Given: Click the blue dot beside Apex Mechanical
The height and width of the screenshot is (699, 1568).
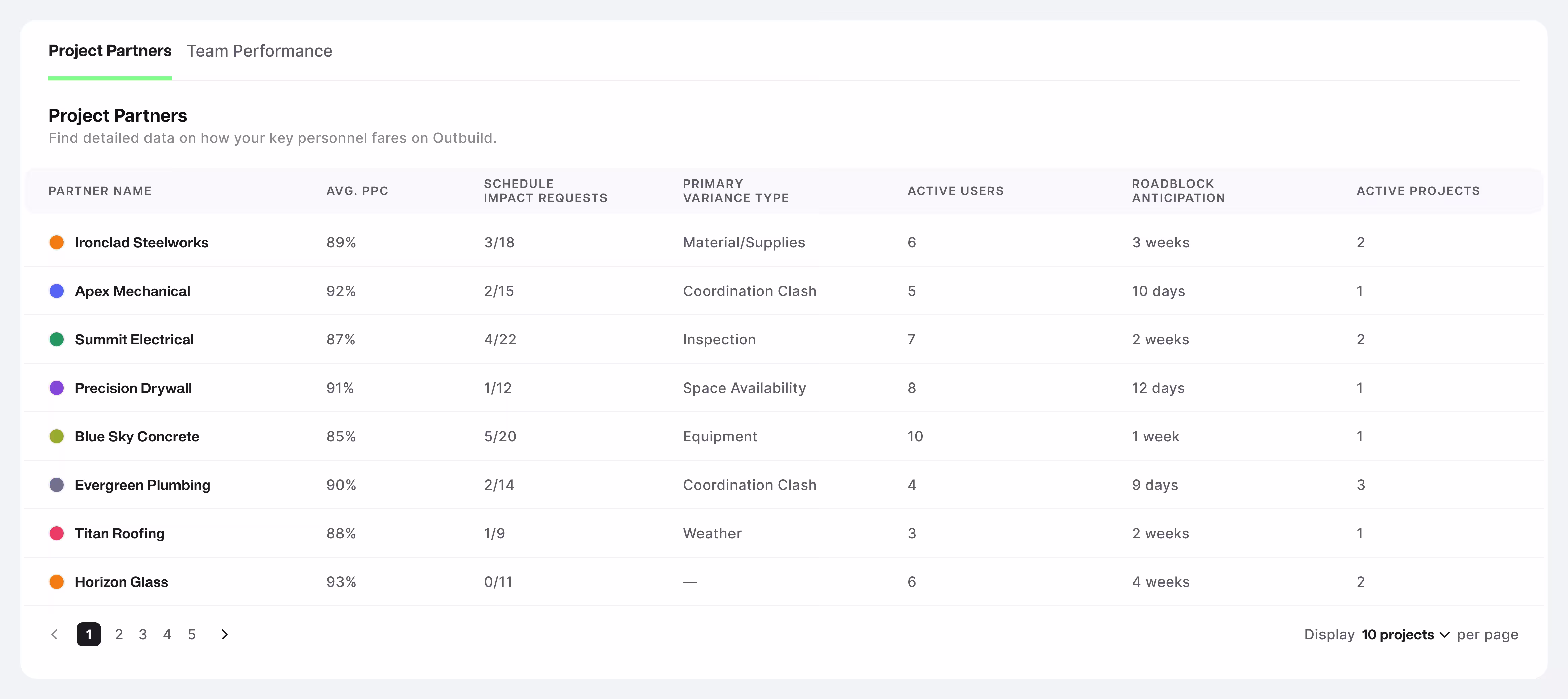Looking at the screenshot, I should click(57, 291).
